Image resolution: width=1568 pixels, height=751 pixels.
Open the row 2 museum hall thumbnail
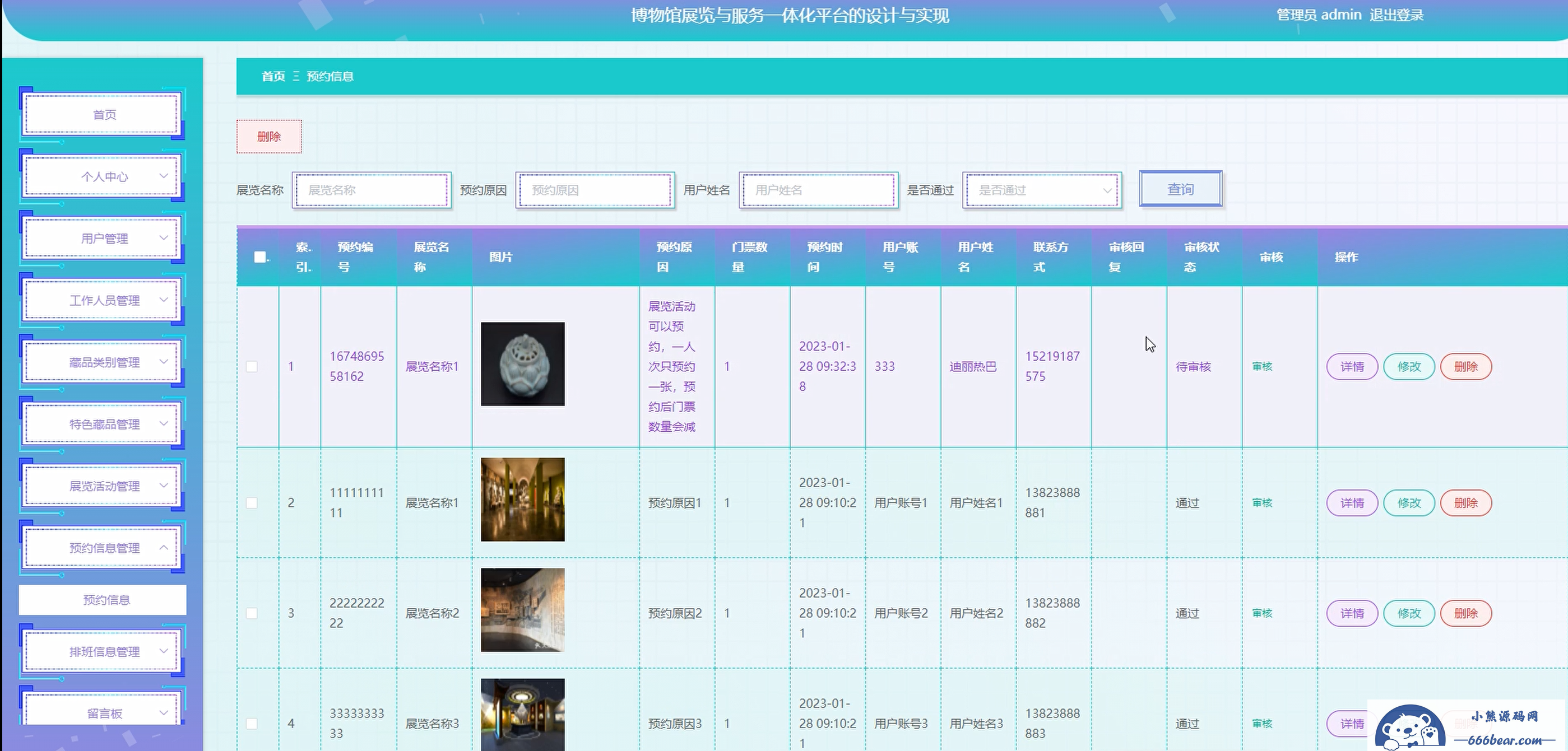[523, 500]
